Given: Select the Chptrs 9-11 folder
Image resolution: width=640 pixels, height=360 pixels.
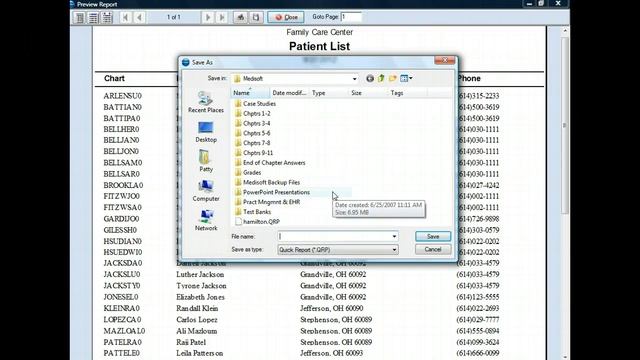Looking at the screenshot, I should tap(253, 153).
